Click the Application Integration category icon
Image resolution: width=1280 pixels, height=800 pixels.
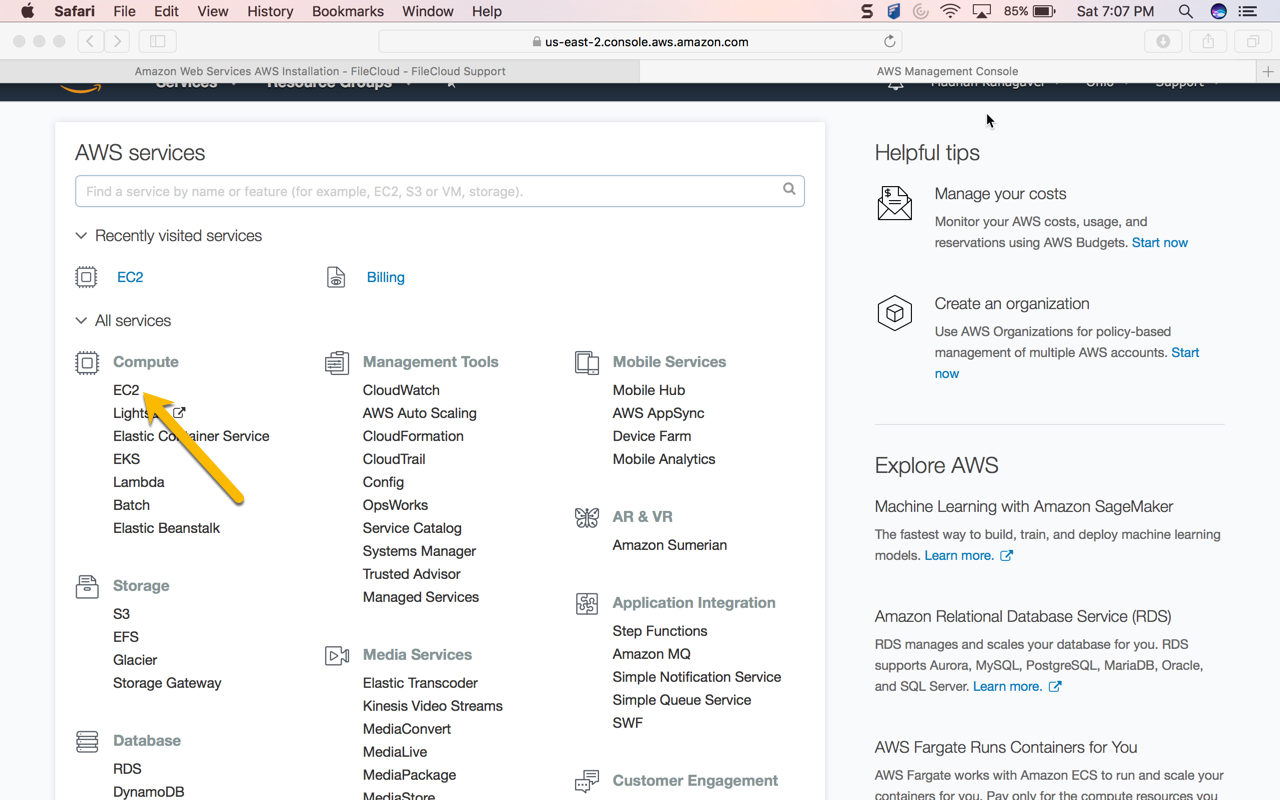(586, 602)
